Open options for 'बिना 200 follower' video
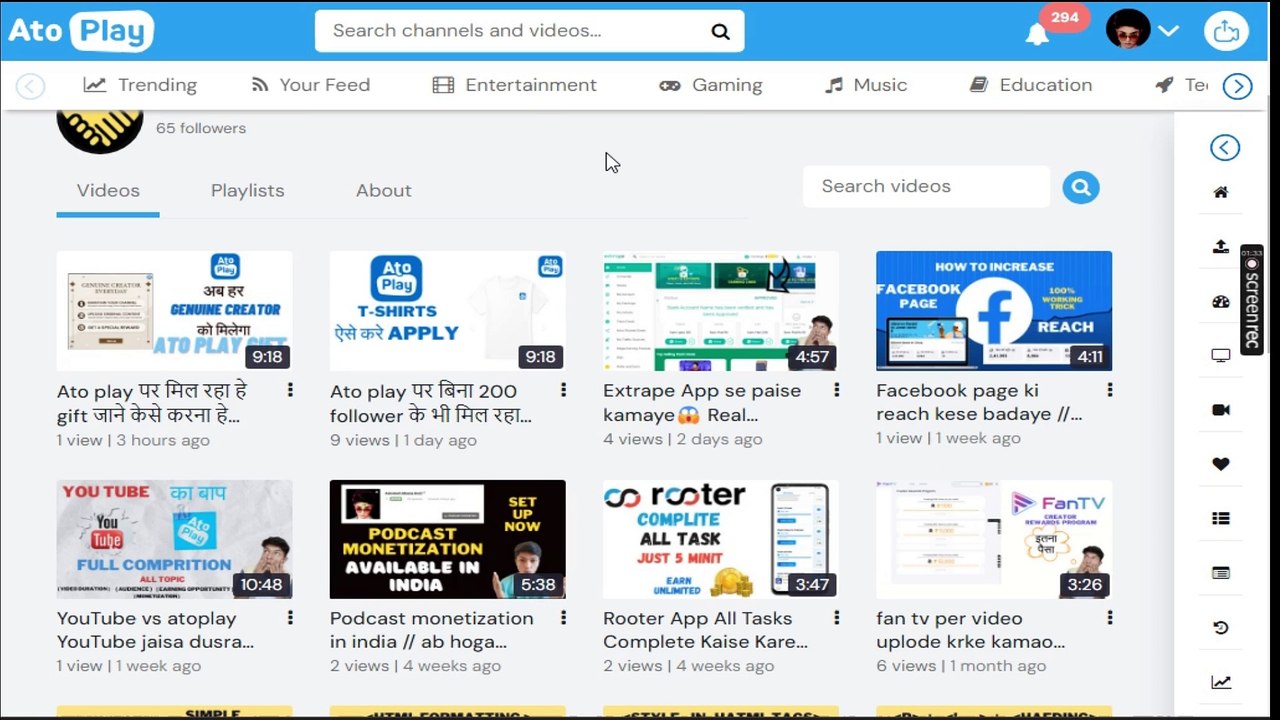Viewport: 1280px width, 720px height. click(x=563, y=390)
